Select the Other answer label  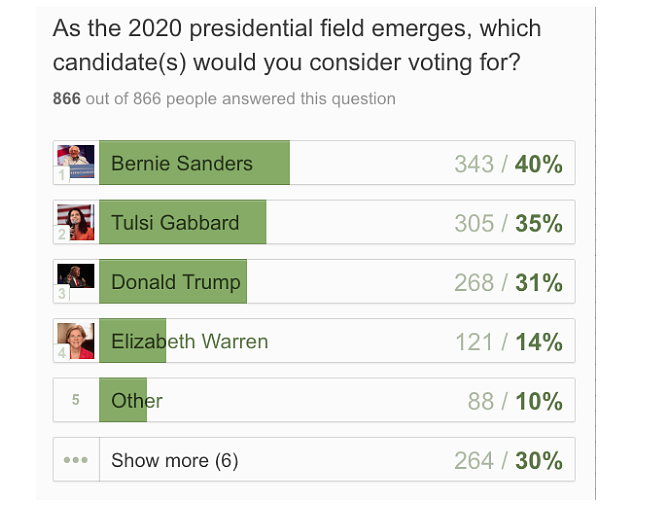(x=137, y=401)
